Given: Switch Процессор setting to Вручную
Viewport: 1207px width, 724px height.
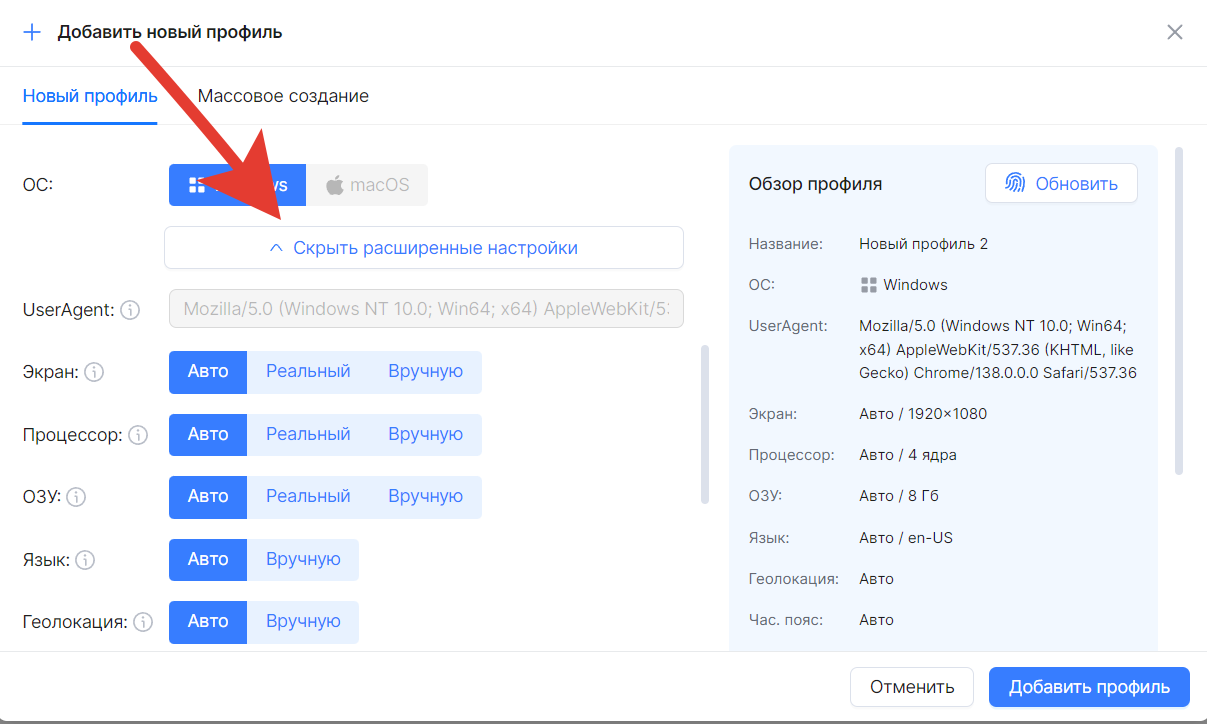Looking at the screenshot, I should [428, 434].
